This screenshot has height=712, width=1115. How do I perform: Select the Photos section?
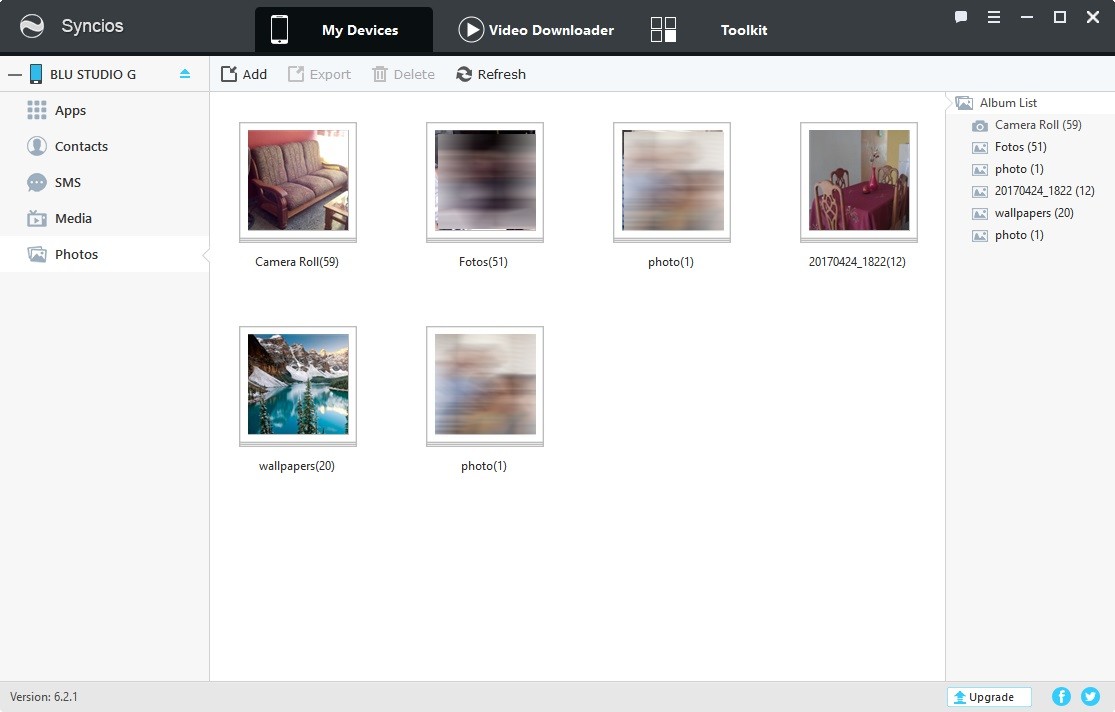(75, 254)
